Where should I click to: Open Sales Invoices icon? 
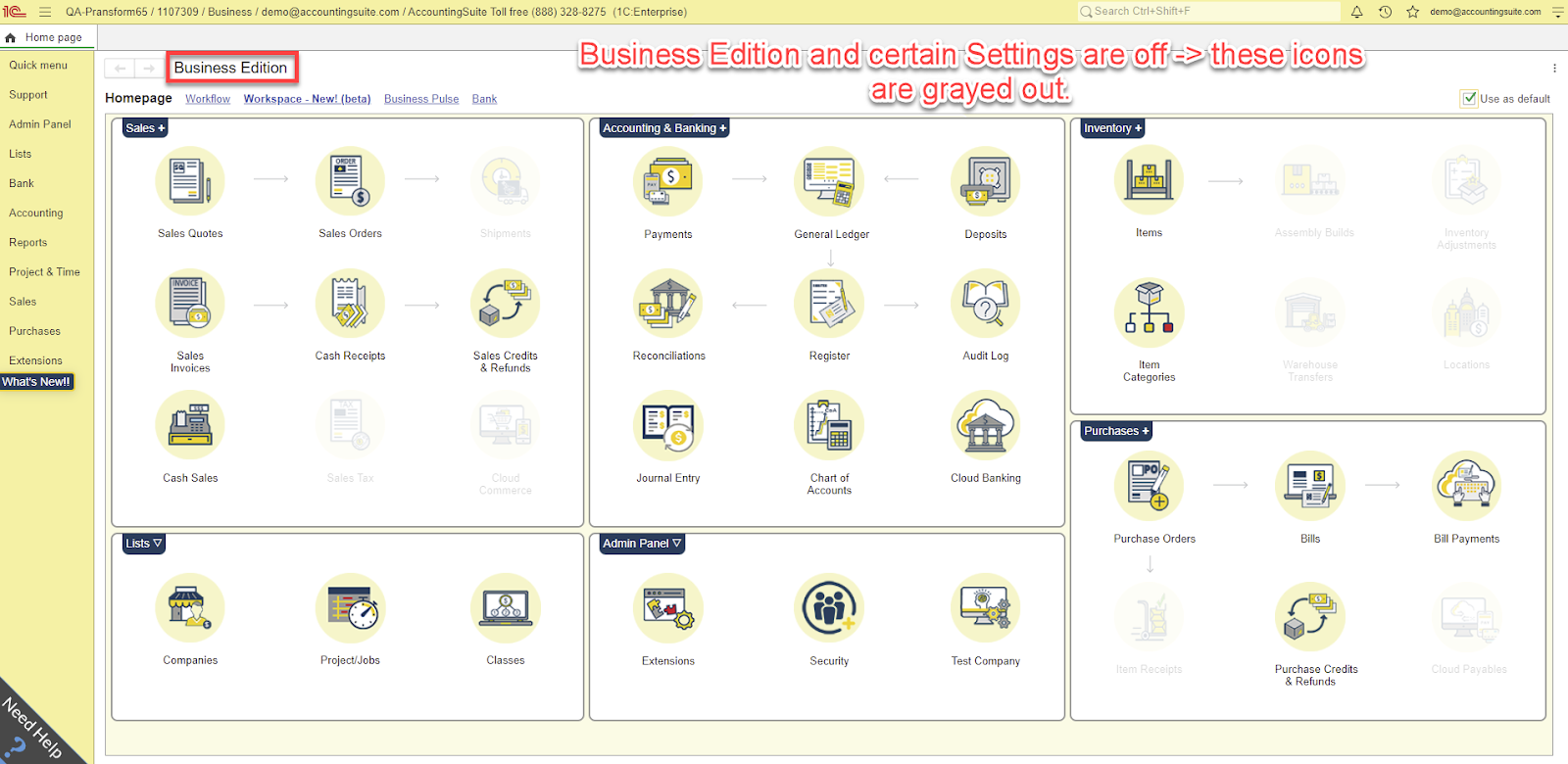190,304
